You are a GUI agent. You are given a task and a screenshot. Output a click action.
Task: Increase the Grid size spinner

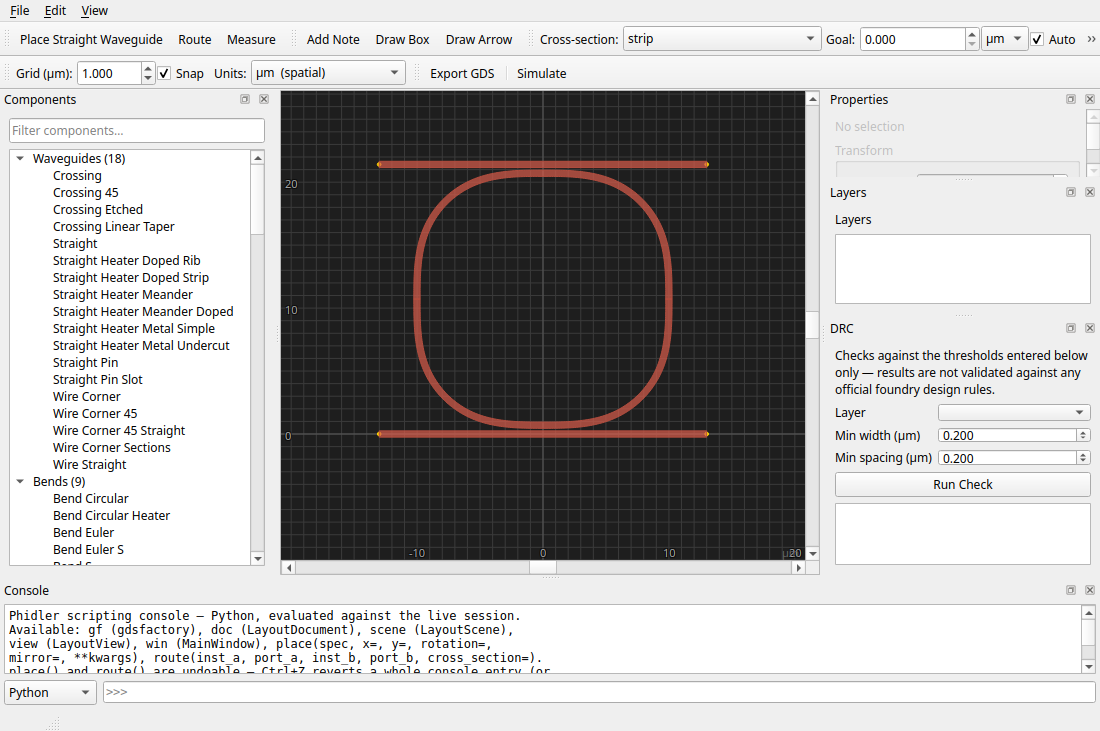click(147, 68)
